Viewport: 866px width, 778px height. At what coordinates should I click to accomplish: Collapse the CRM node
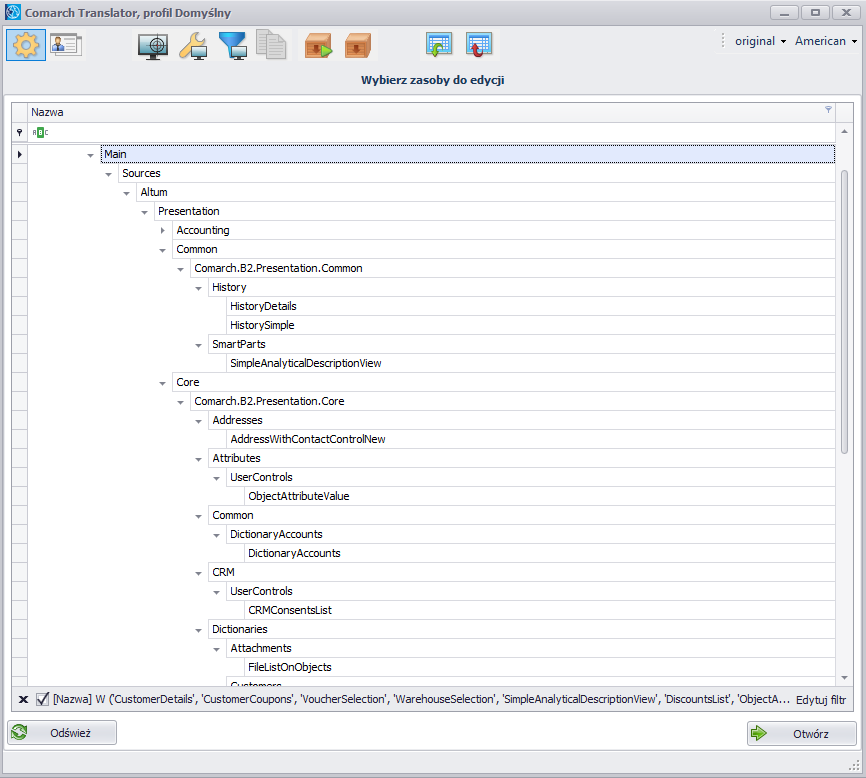tap(198, 573)
